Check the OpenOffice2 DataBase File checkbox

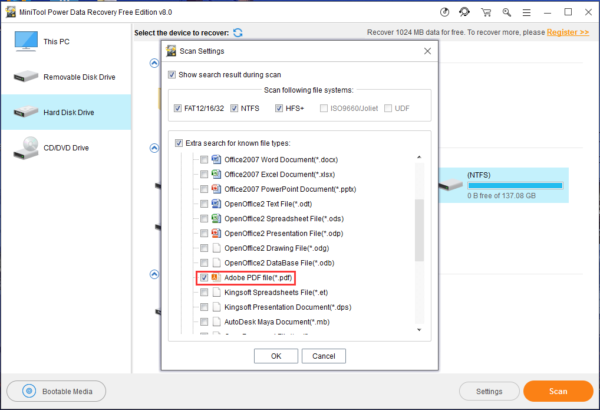pos(204,263)
